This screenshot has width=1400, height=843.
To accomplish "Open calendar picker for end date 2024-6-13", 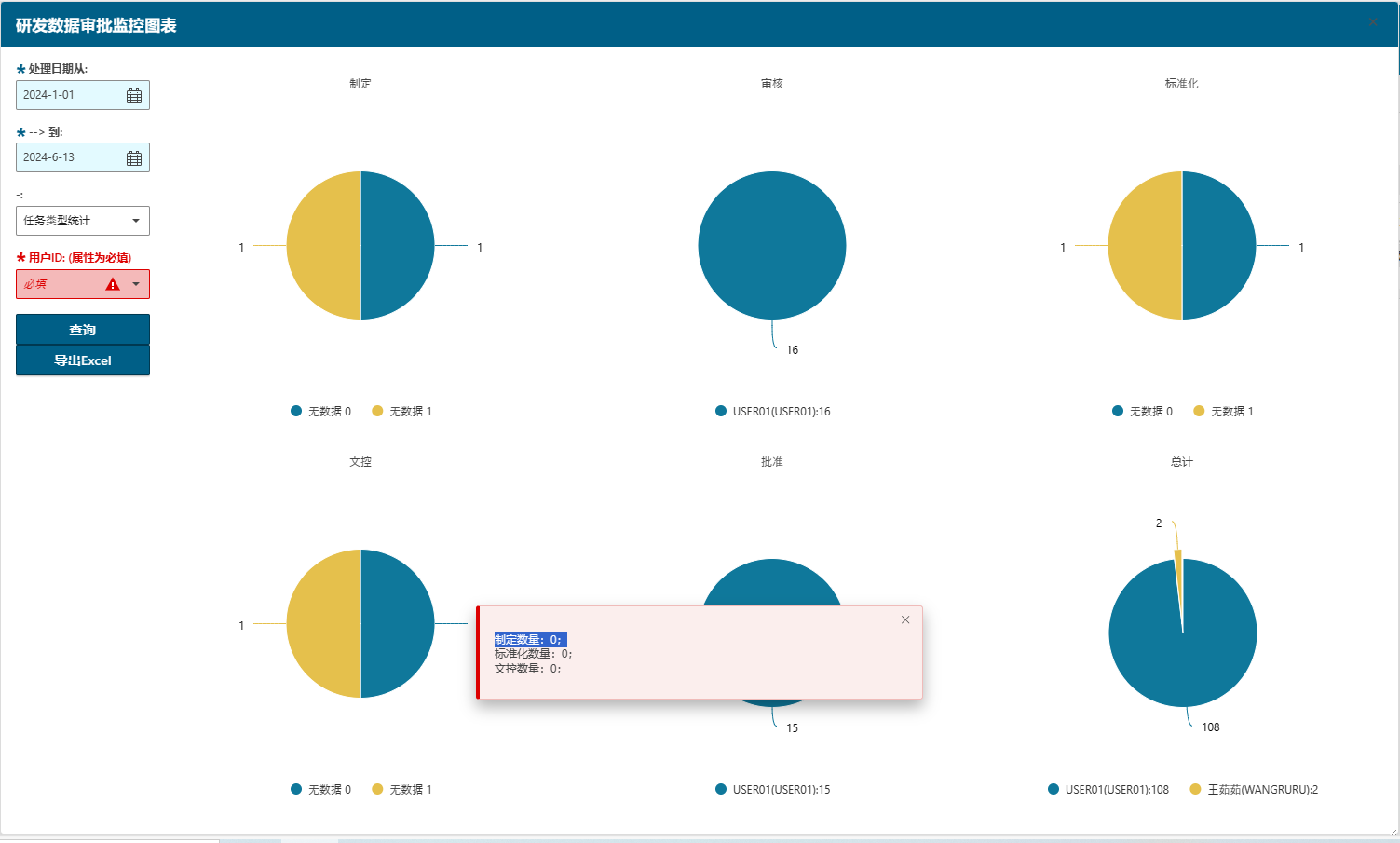I will 134,157.
